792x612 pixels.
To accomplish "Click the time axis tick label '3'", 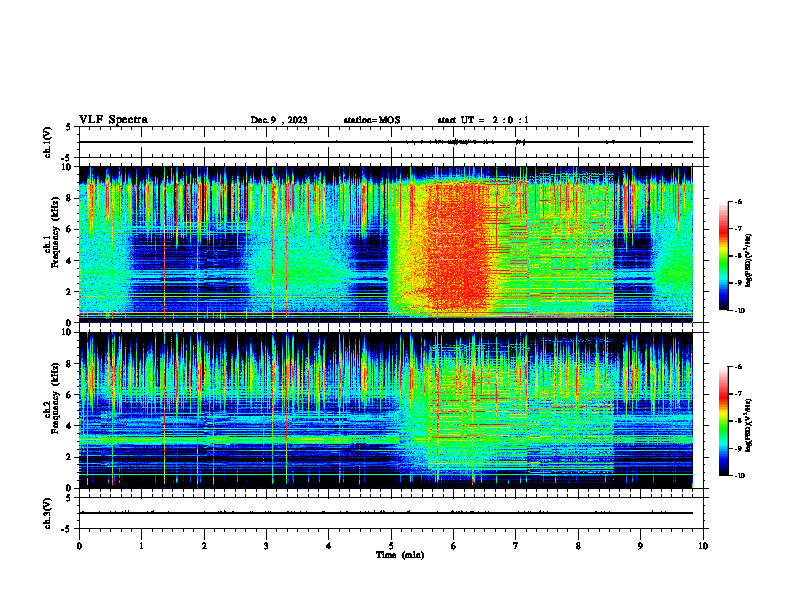I will tap(266, 546).
